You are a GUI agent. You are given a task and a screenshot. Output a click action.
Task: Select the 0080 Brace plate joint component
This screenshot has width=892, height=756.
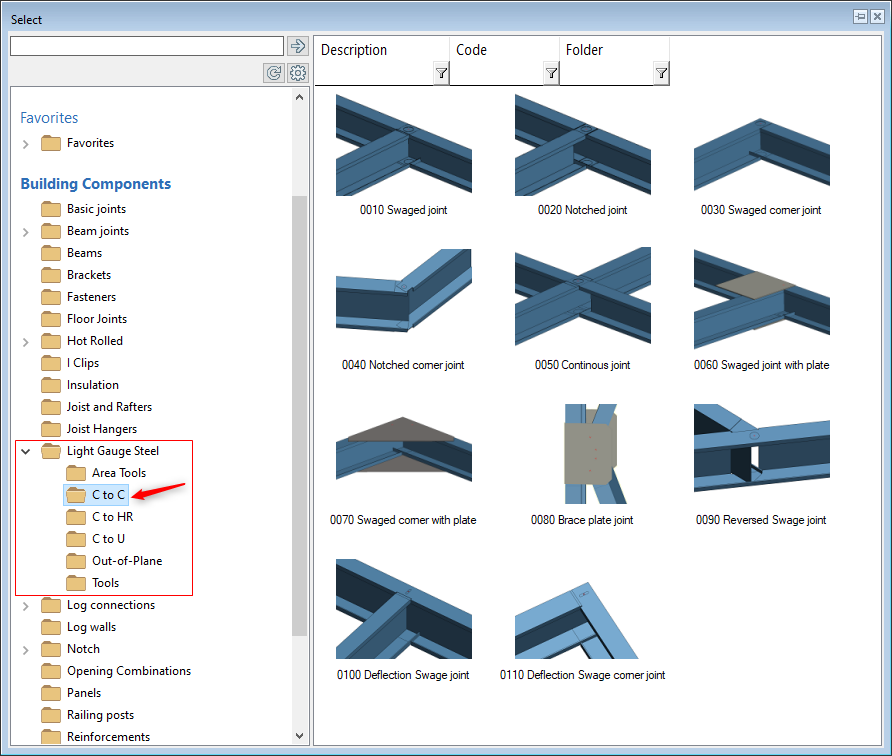tap(582, 455)
